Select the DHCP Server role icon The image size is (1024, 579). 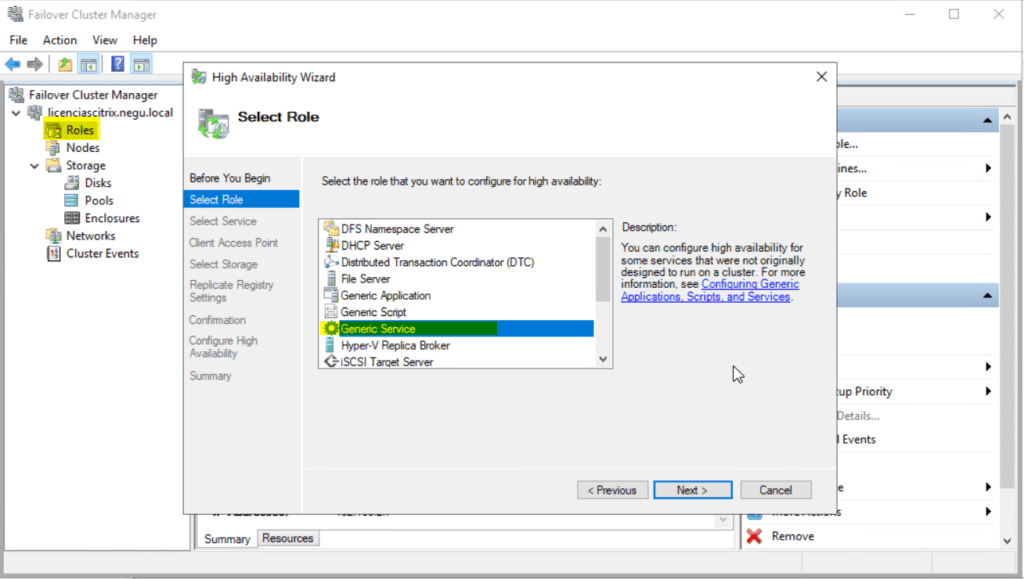click(390, 245)
